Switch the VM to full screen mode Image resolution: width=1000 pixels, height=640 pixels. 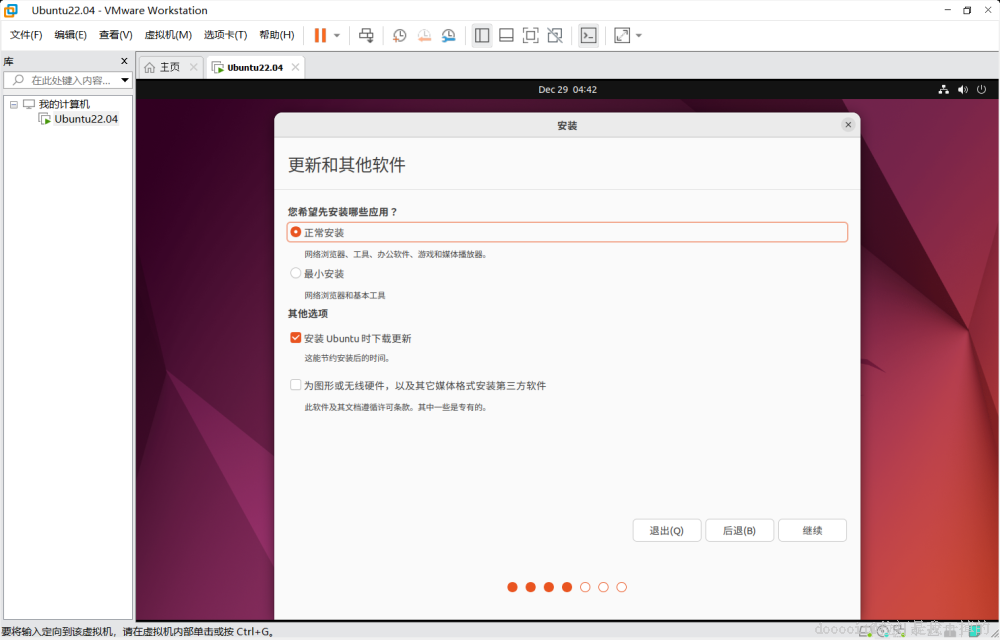pos(531,35)
